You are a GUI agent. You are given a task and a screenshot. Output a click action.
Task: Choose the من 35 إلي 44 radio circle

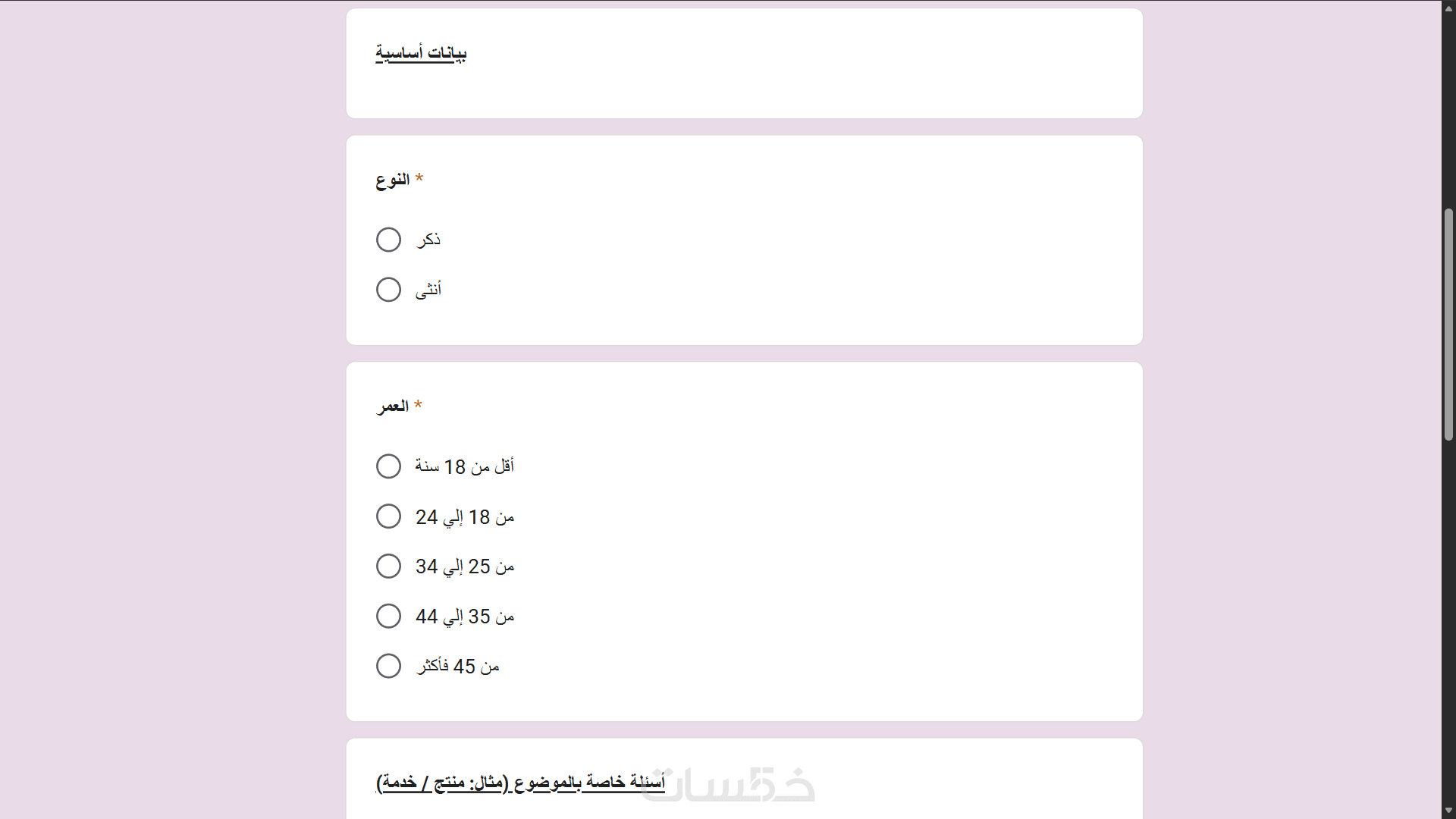coord(388,616)
